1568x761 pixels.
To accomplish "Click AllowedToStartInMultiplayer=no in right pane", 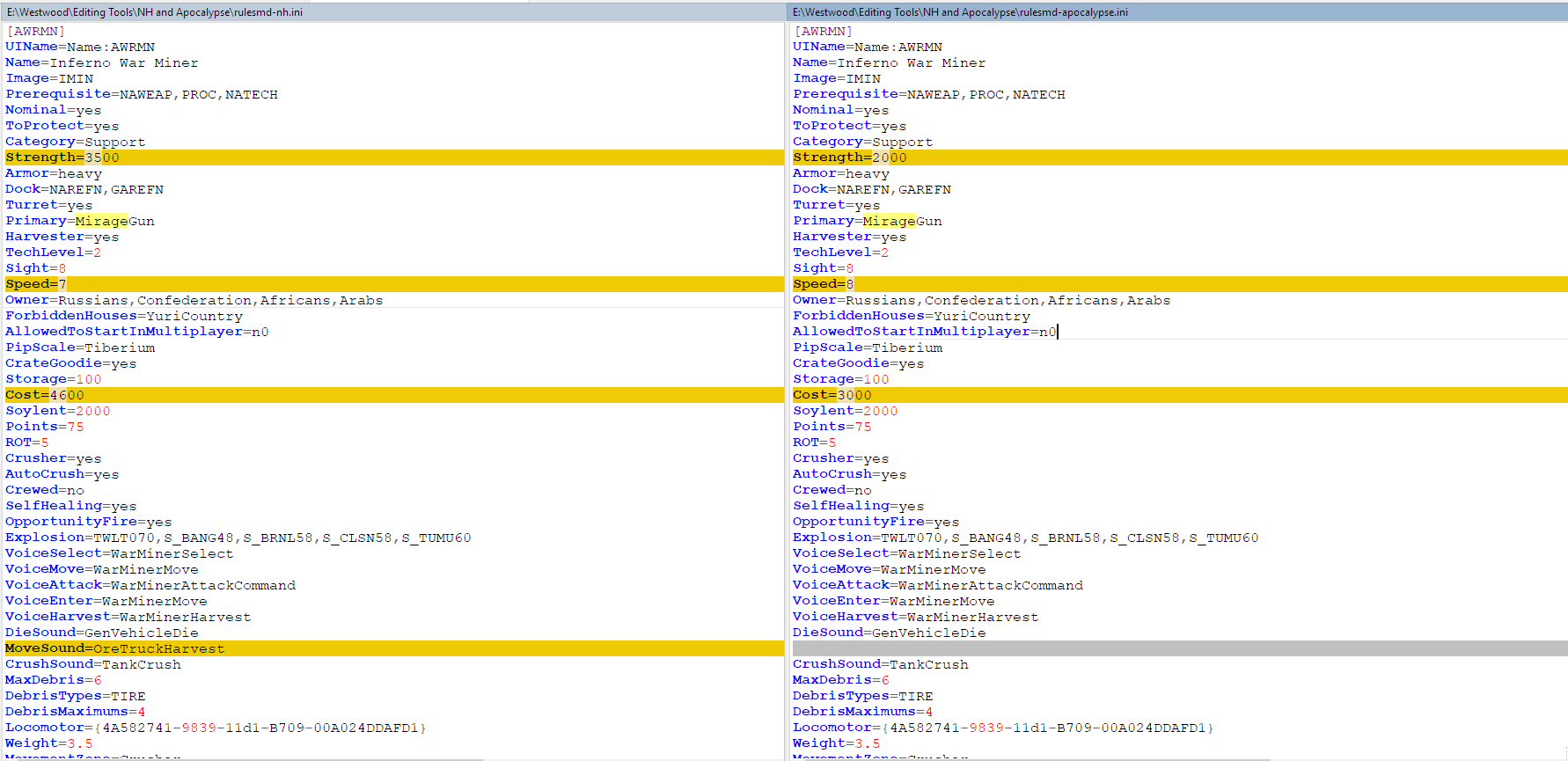I will pyautogui.click(x=925, y=332).
